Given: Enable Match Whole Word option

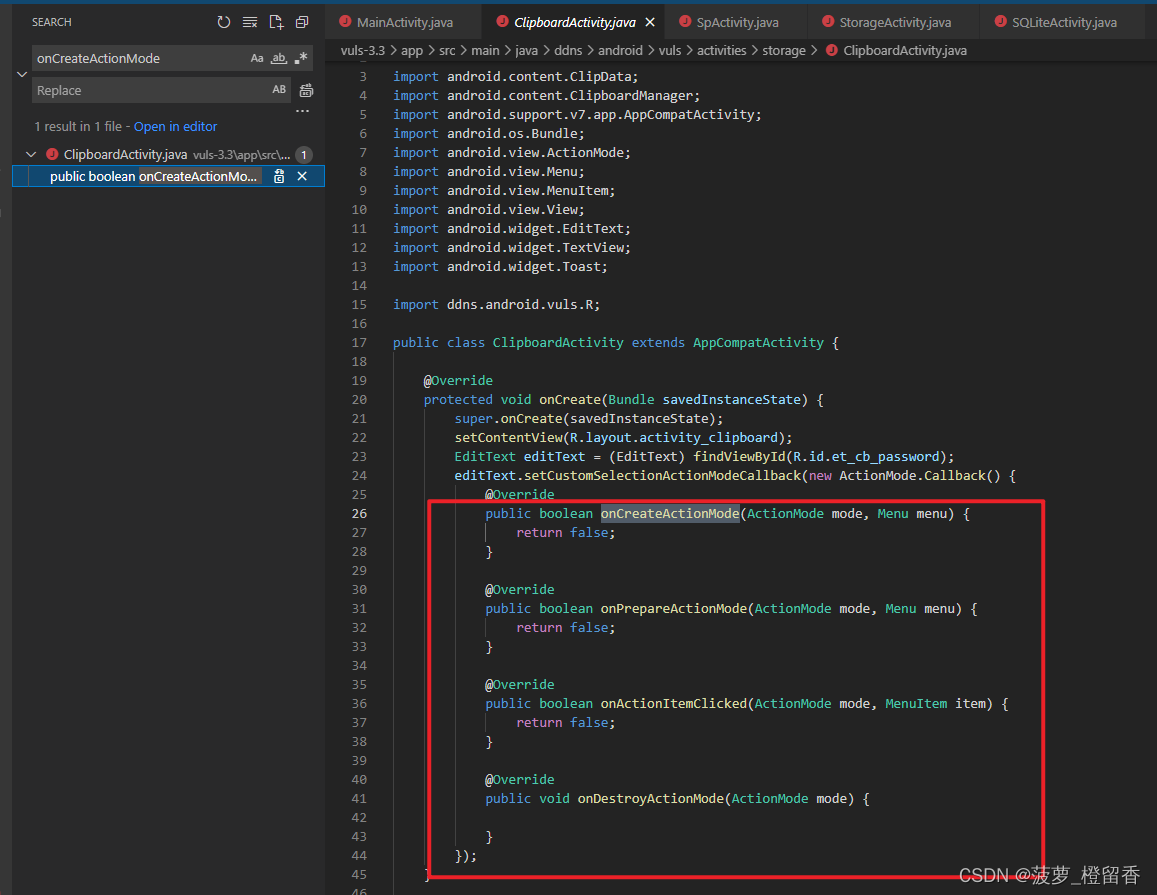Looking at the screenshot, I should (x=279, y=59).
